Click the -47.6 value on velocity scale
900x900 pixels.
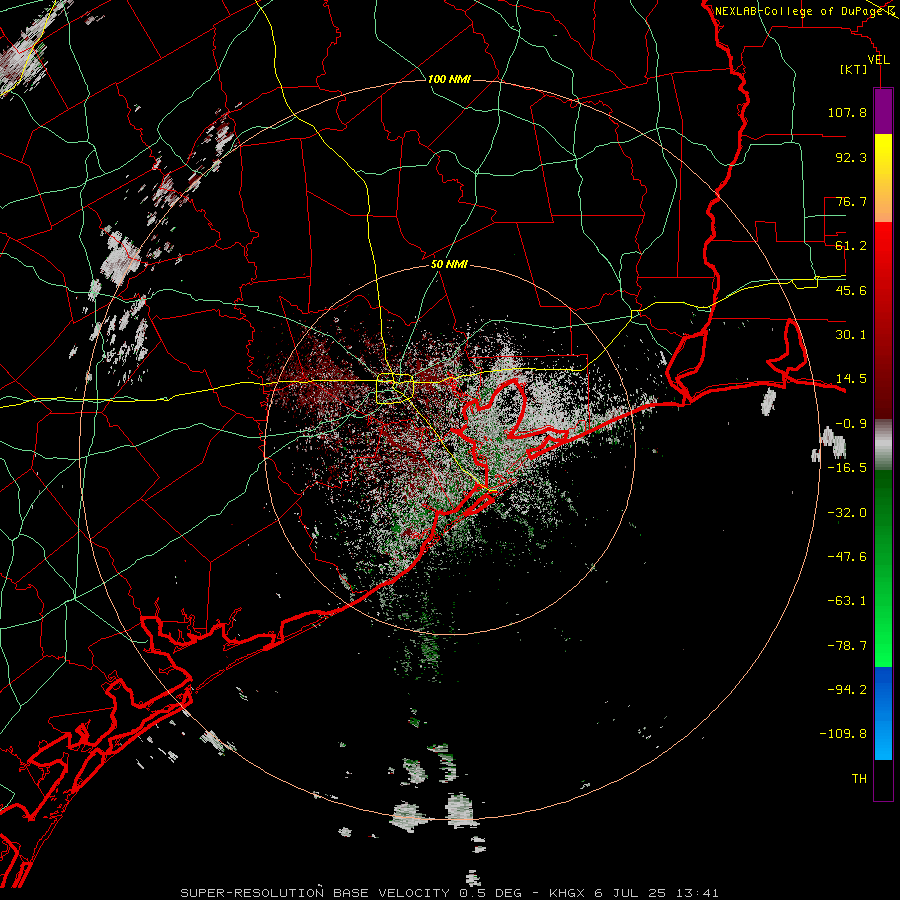point(847,557)
